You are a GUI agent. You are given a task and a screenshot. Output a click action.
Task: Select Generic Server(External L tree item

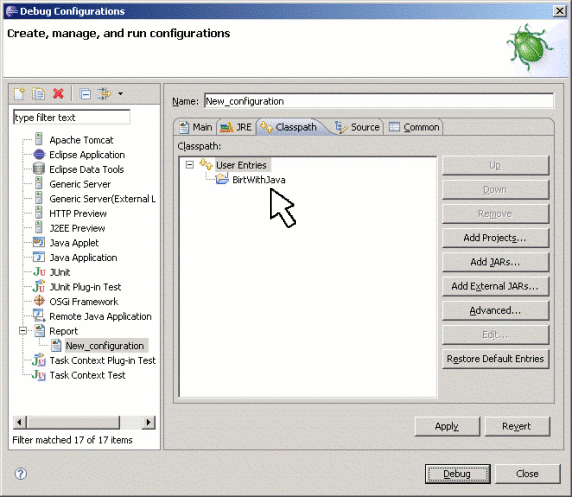[103, 199]
